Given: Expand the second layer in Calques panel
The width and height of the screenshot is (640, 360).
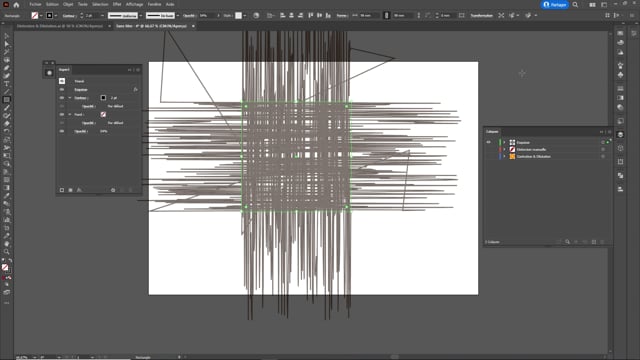Looking at the screenshot, I should 504,149.
